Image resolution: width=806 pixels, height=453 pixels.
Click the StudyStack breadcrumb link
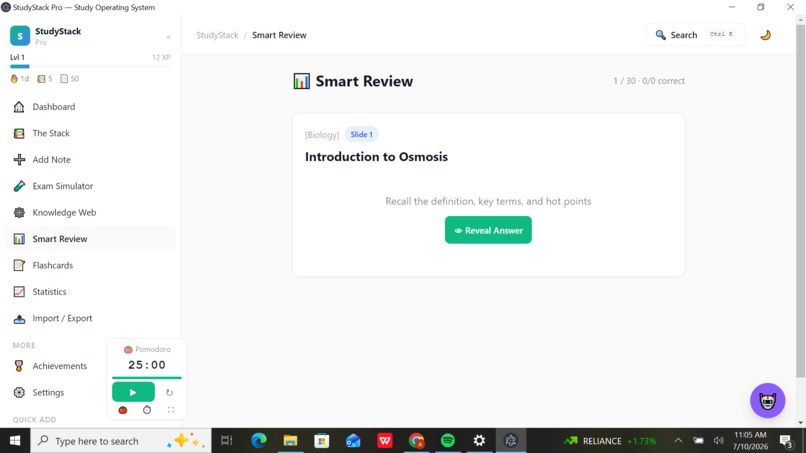click(x=217, y=35)
